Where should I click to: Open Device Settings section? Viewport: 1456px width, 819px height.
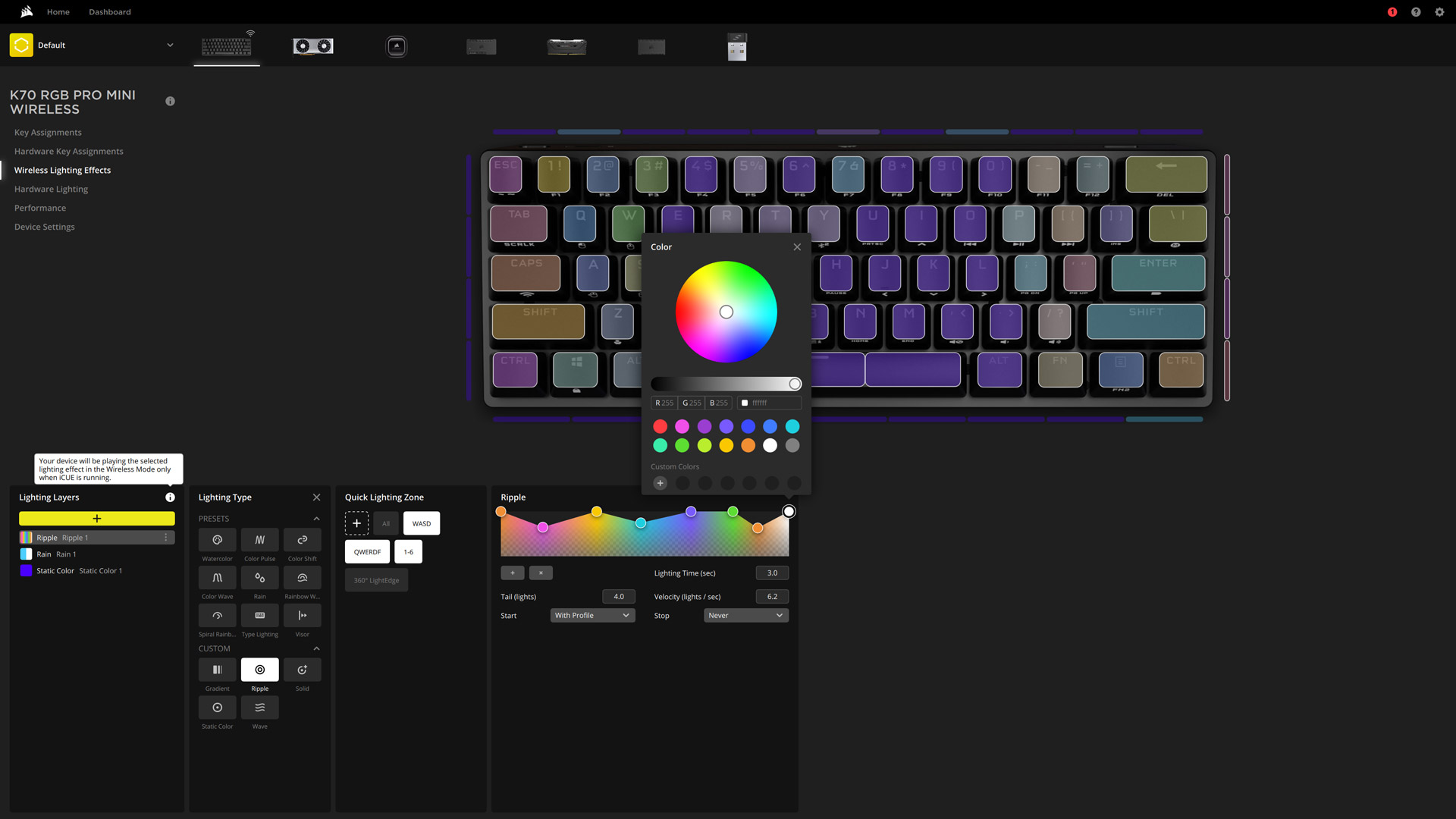pos(44,227)
